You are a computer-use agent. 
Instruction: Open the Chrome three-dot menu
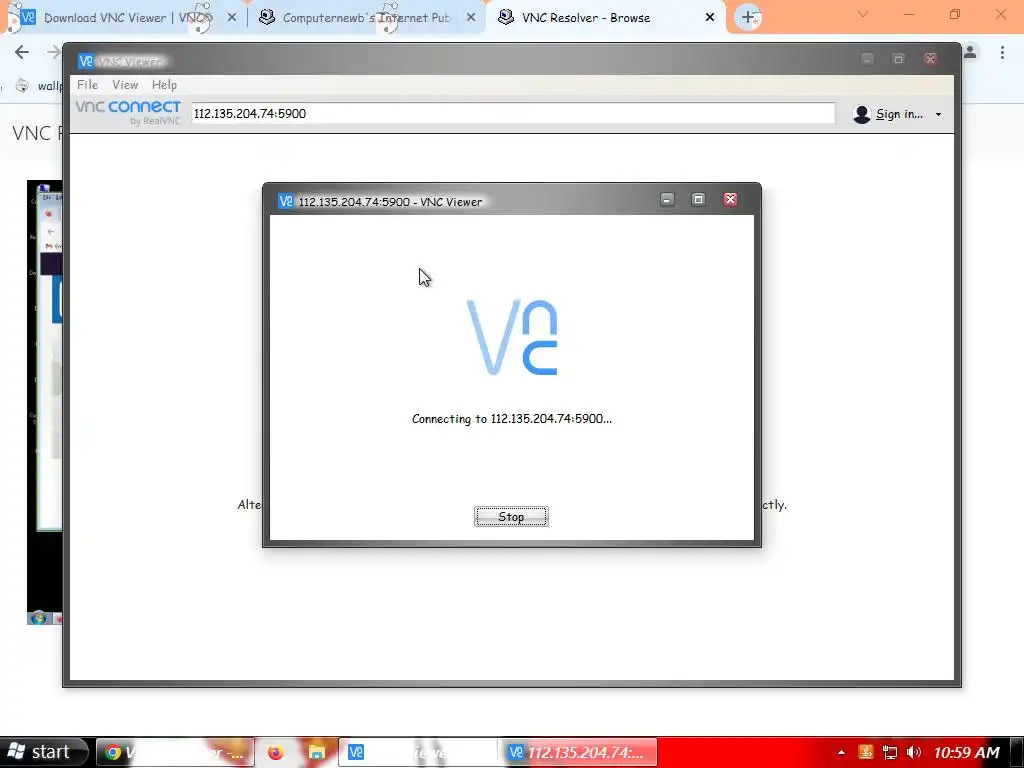point(1002,52)
